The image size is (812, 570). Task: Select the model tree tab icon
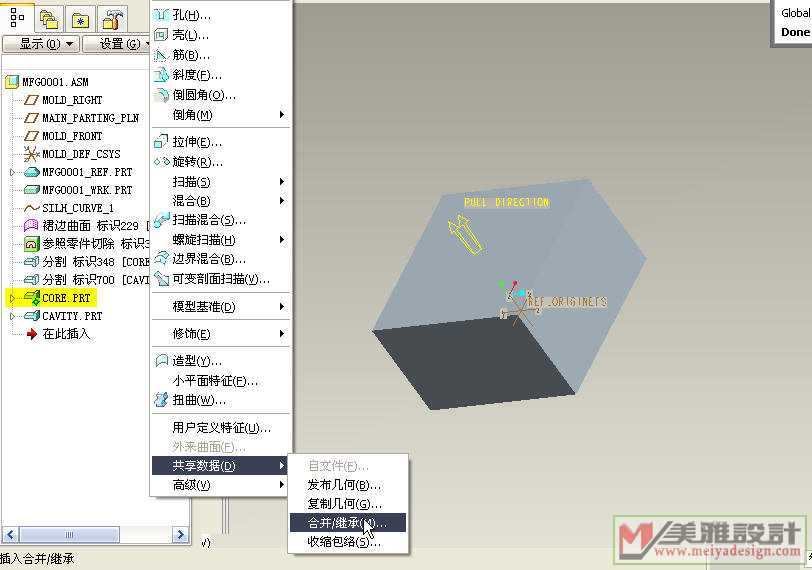[17, 18]
